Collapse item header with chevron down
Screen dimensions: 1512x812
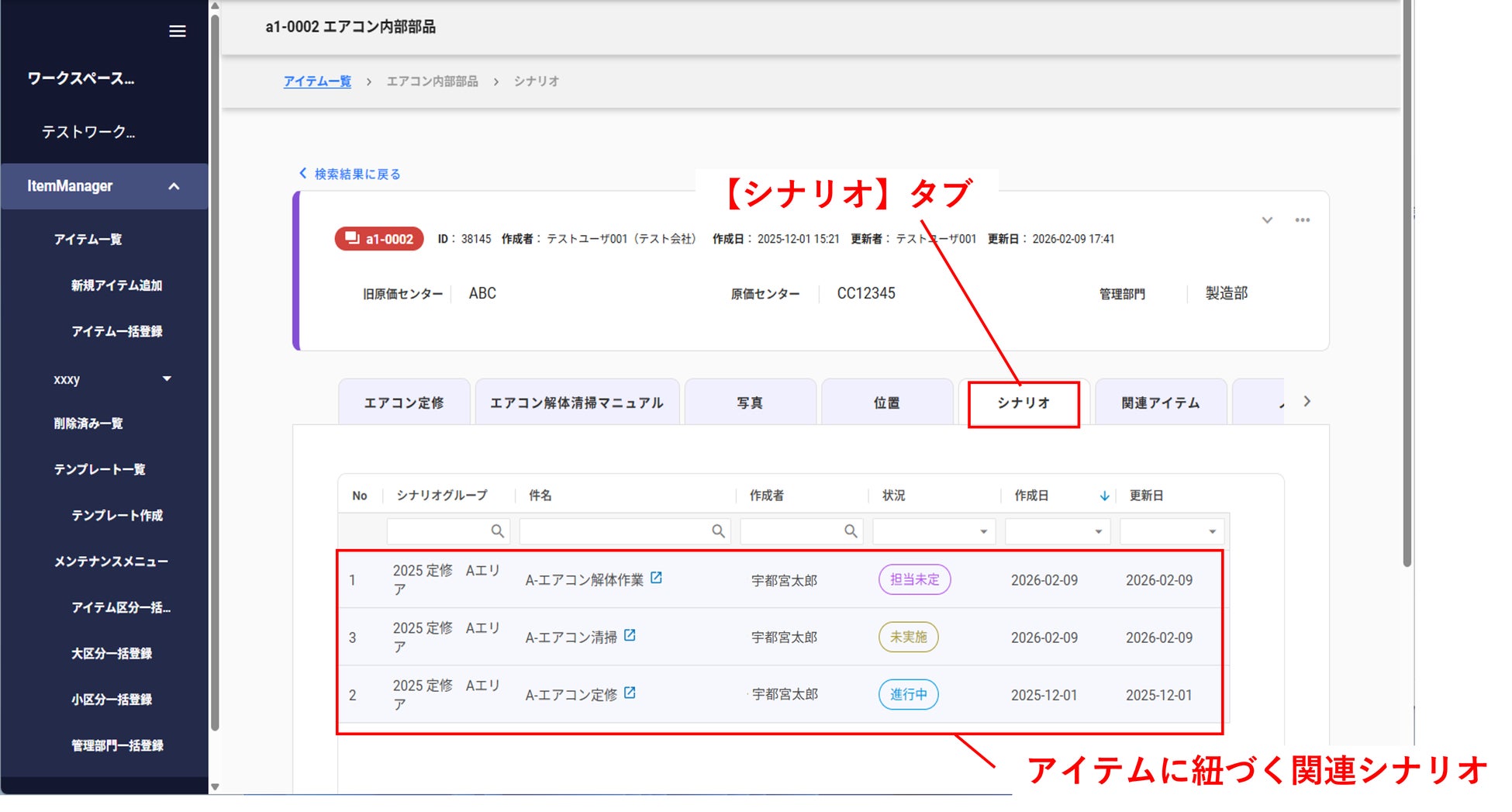pos(1267,220)
